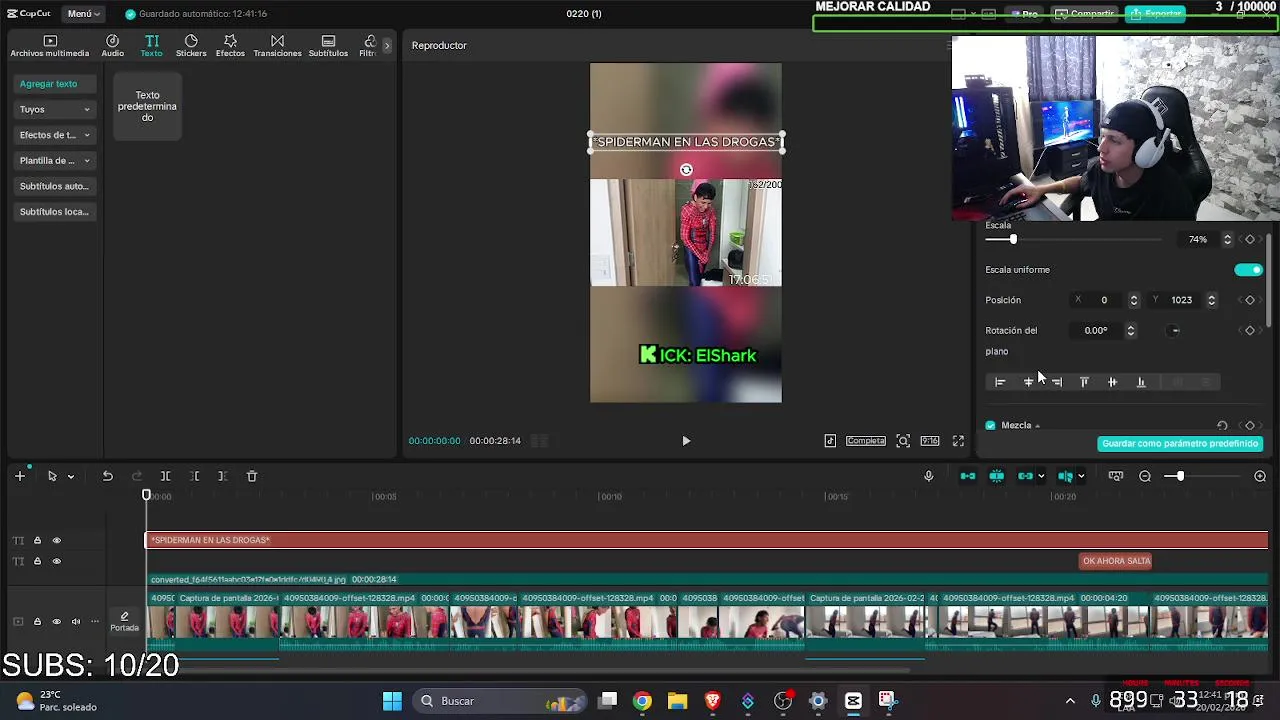This screenshot has width=1280, height=720.
Task: Record voiceover with microphone icon
Action: point(928,477)
